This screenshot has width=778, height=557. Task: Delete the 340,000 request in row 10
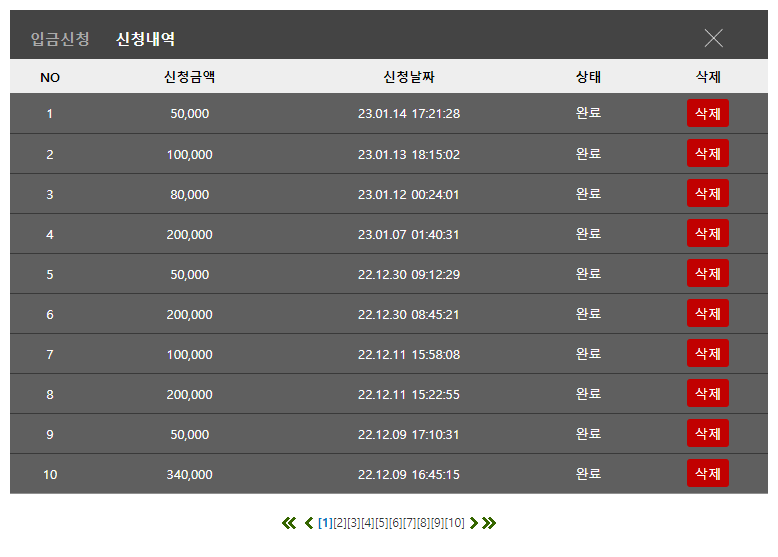coord(708,473)
